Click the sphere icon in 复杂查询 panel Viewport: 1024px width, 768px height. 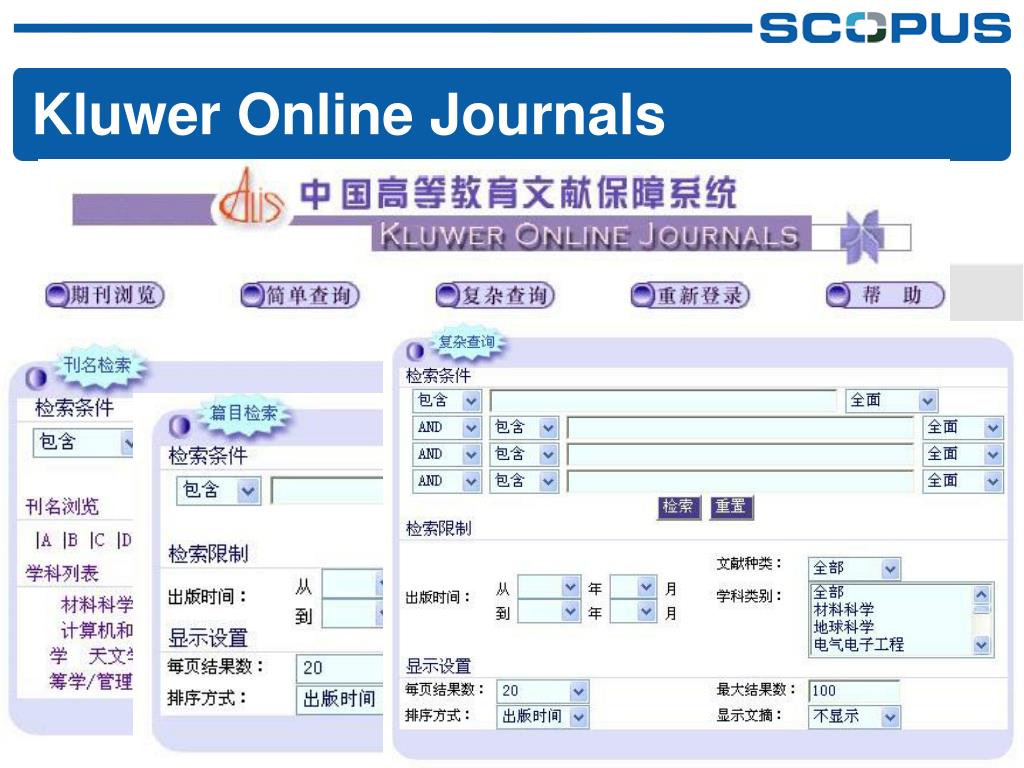415,351
